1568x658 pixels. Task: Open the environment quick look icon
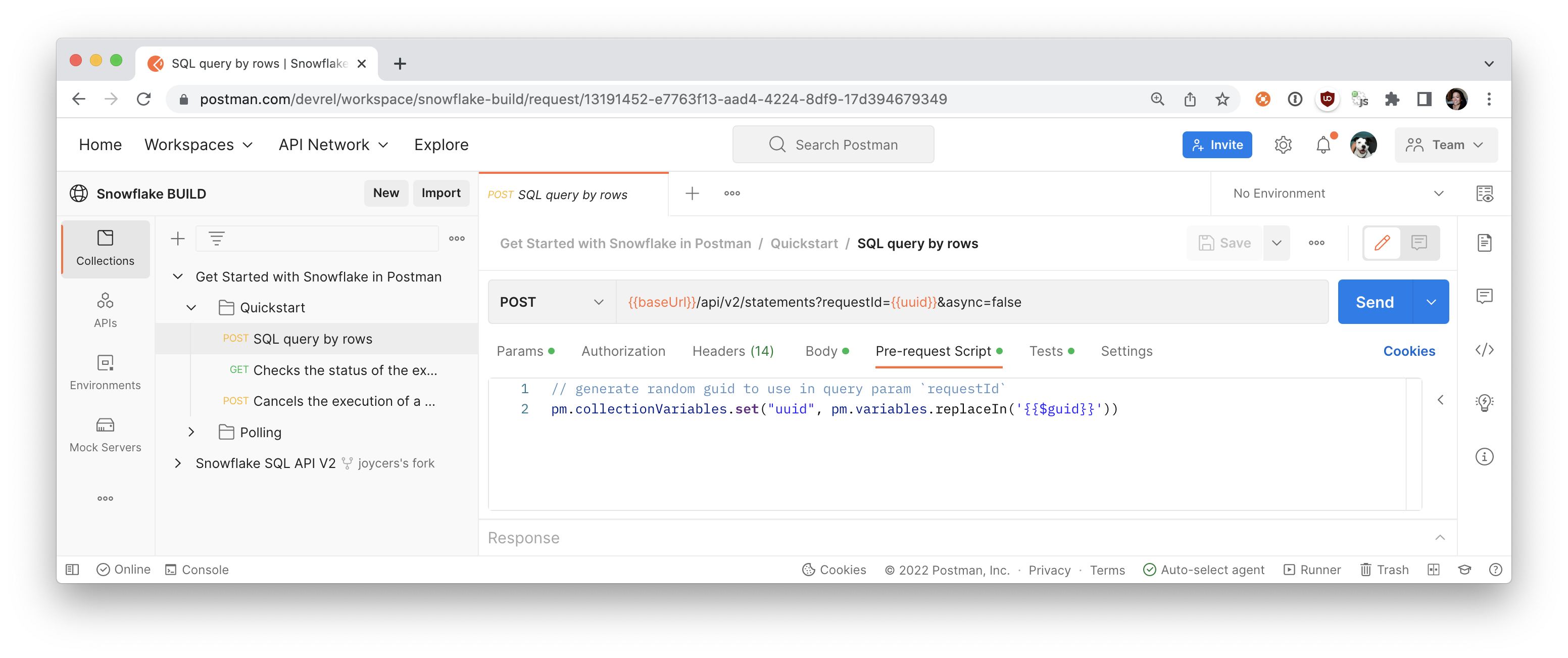pyautogui.click(x=1484, y=194)
